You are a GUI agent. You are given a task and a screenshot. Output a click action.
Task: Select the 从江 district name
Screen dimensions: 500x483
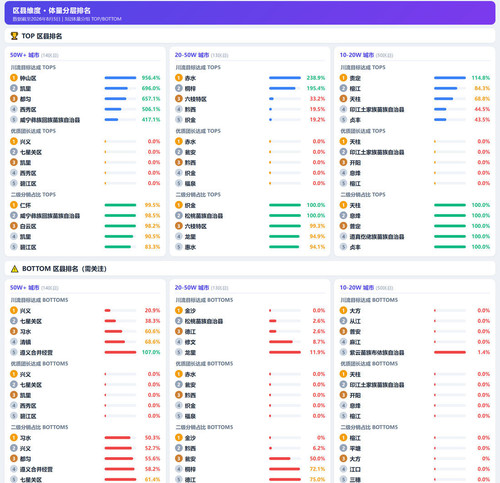[x=355, y=321]
